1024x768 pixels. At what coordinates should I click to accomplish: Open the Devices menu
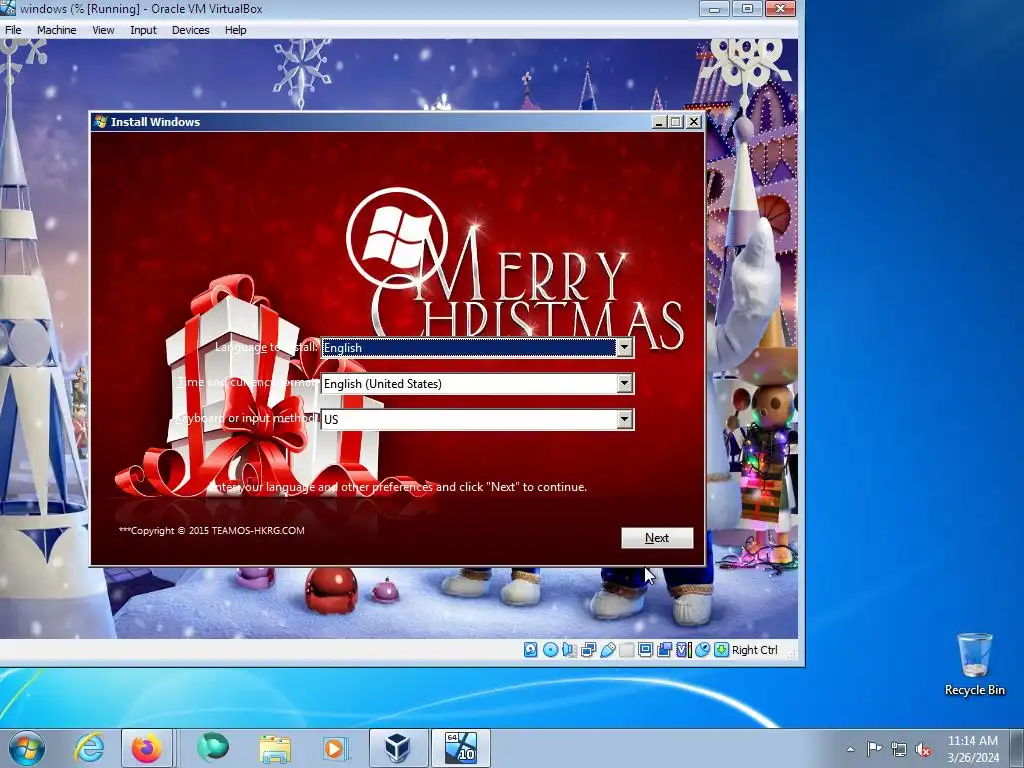pos(190,30)
